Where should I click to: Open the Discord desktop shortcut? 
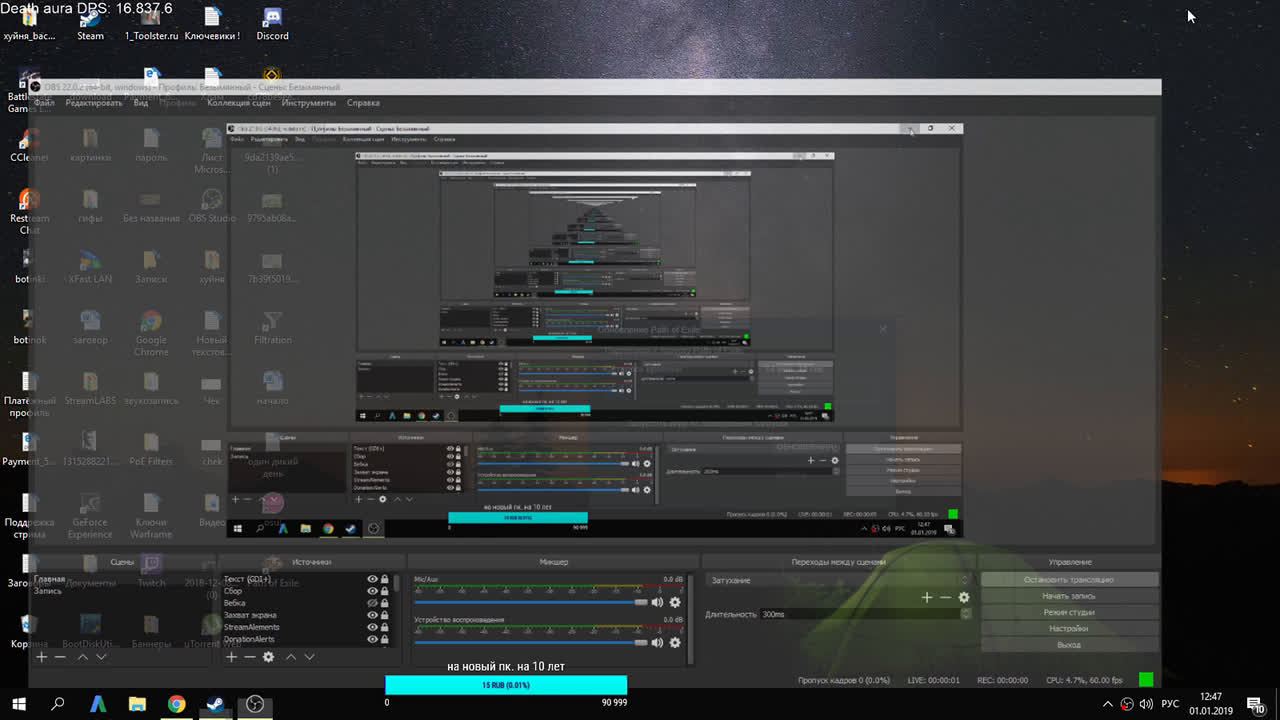click(x=272, y=24)
